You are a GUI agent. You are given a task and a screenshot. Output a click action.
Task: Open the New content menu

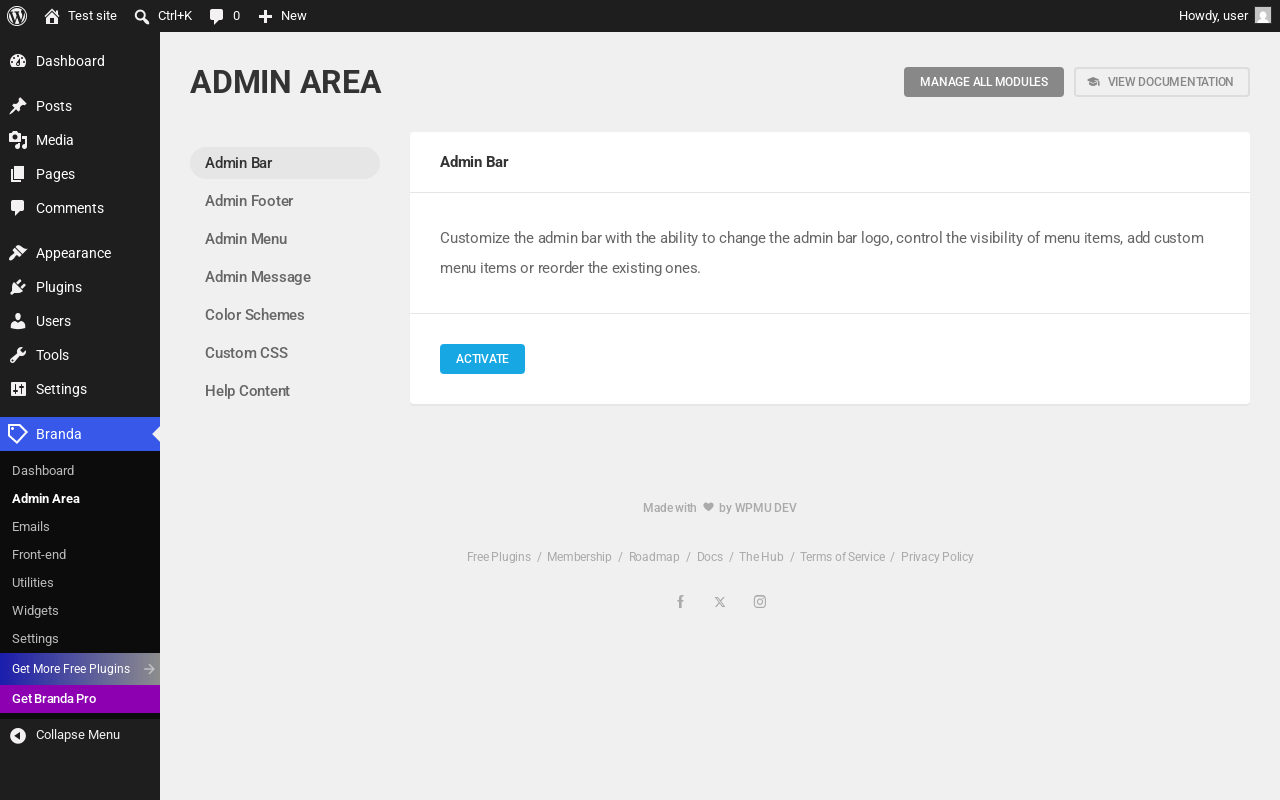point(282,16)
